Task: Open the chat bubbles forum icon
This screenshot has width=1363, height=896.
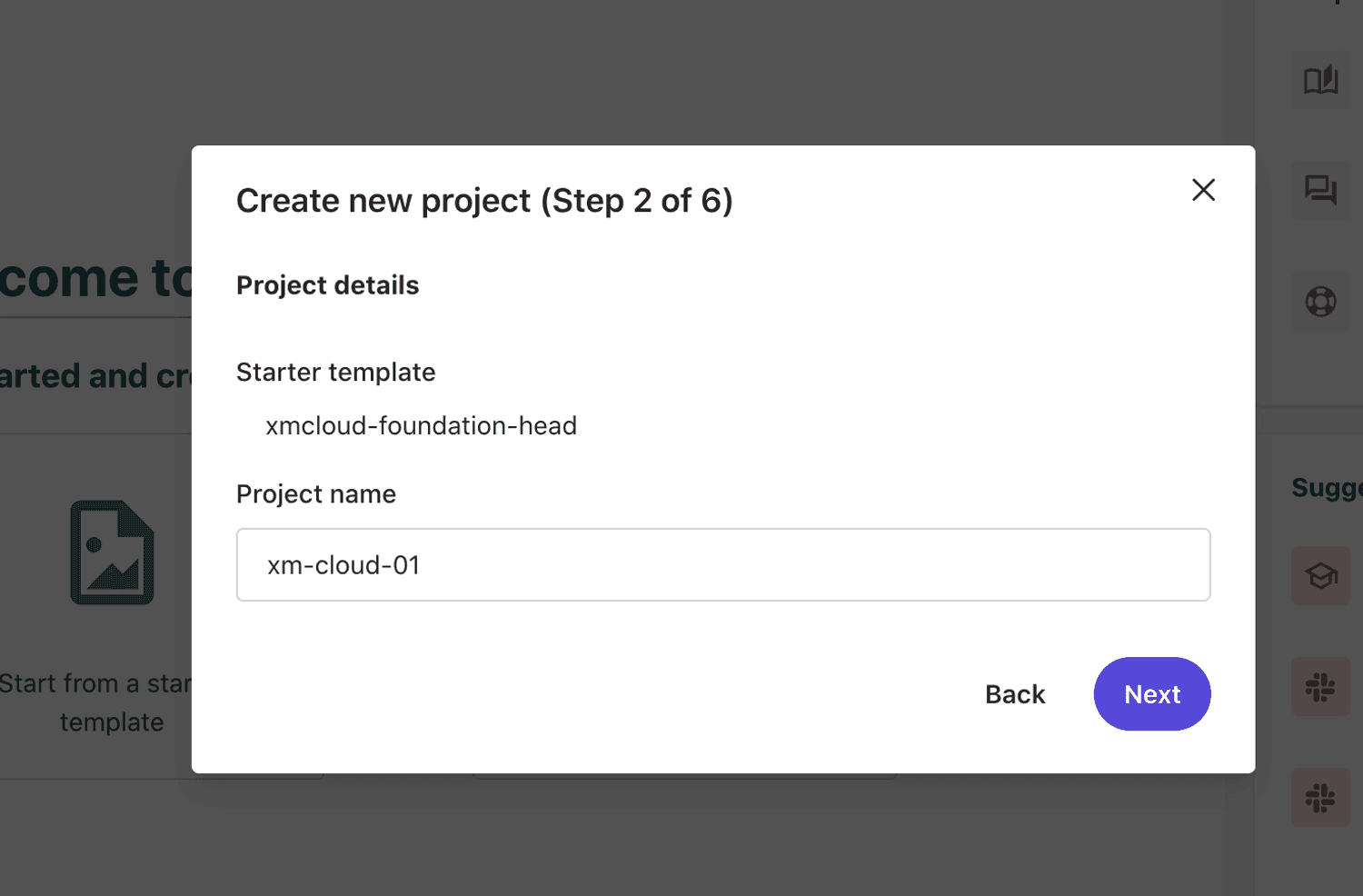Action: [x=1320, y=190]
